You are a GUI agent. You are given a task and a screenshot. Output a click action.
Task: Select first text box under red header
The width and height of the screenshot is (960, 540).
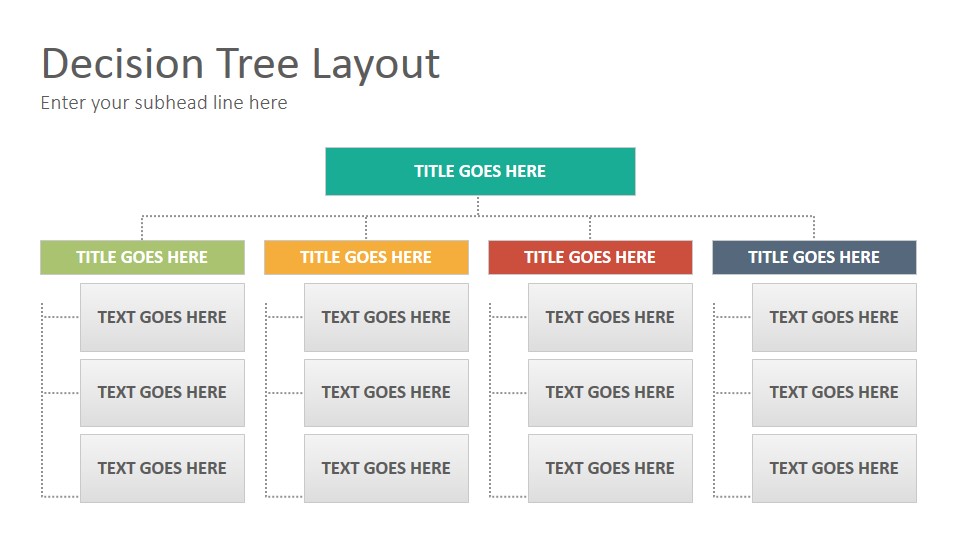coord(610,317)
